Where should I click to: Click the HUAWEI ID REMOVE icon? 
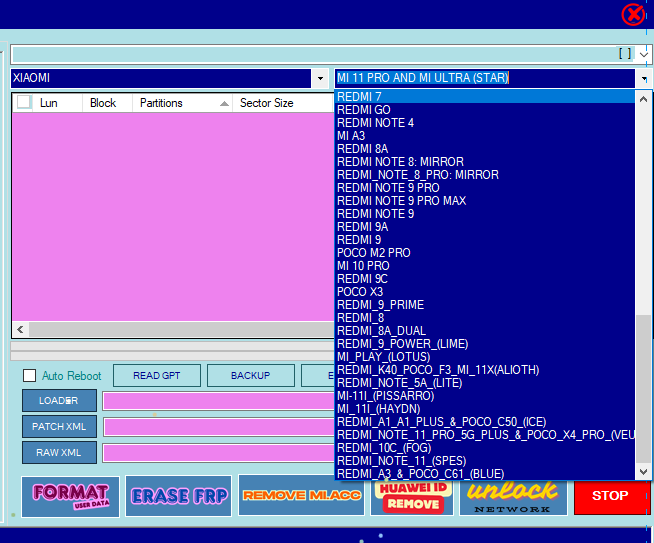click(x=412, y=496)
